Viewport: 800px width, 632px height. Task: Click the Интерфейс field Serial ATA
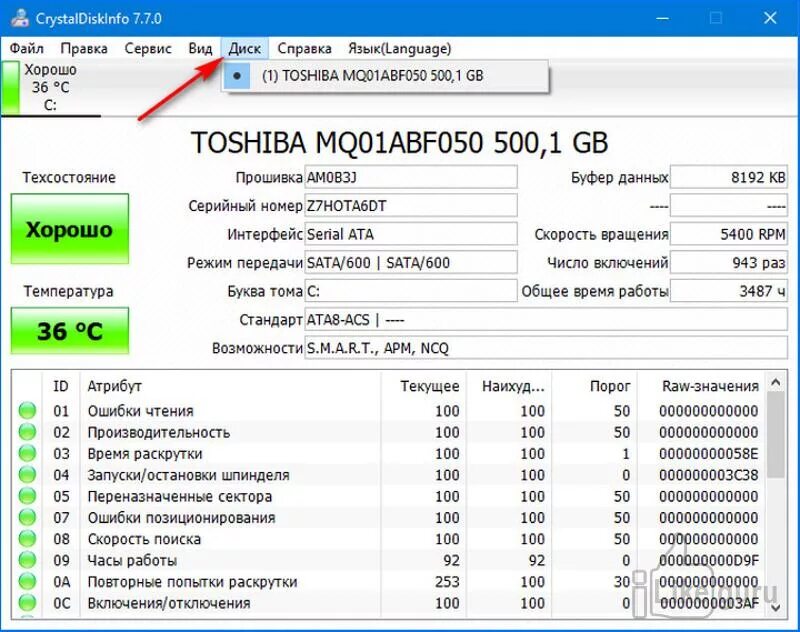tap(411, 234)
